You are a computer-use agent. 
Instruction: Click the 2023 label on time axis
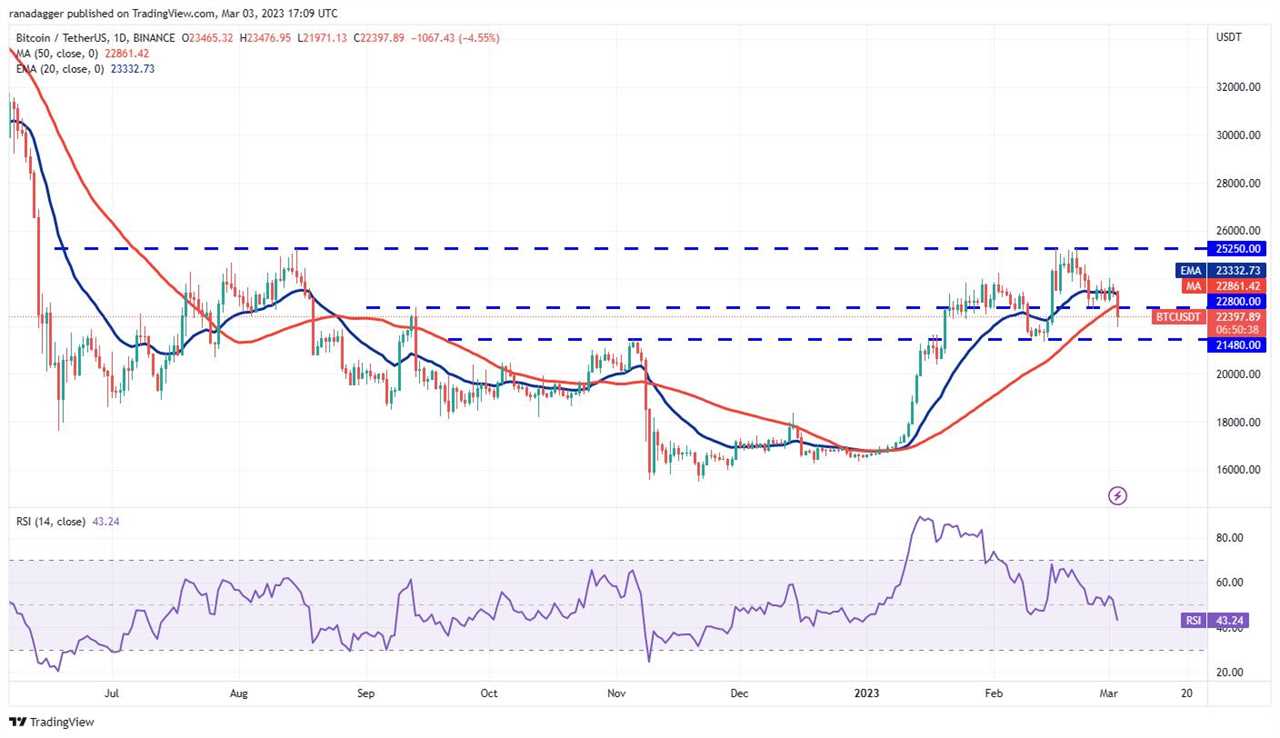point(866,692)
